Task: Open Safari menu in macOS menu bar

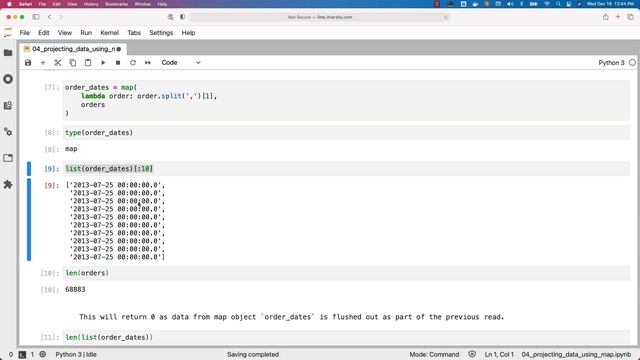Action: point(25,4)
